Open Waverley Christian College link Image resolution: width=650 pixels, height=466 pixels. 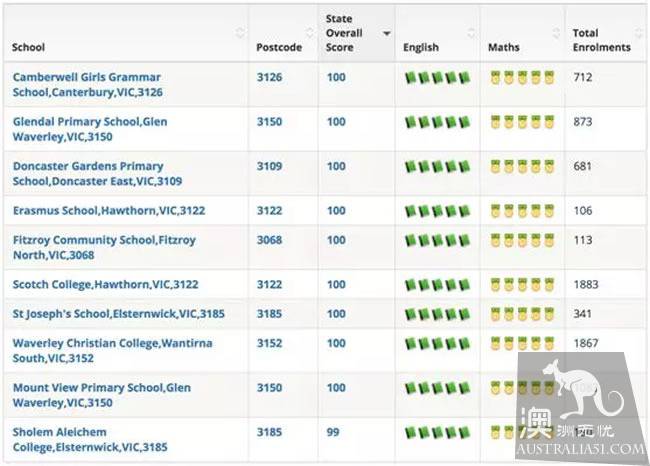(112, 350)
